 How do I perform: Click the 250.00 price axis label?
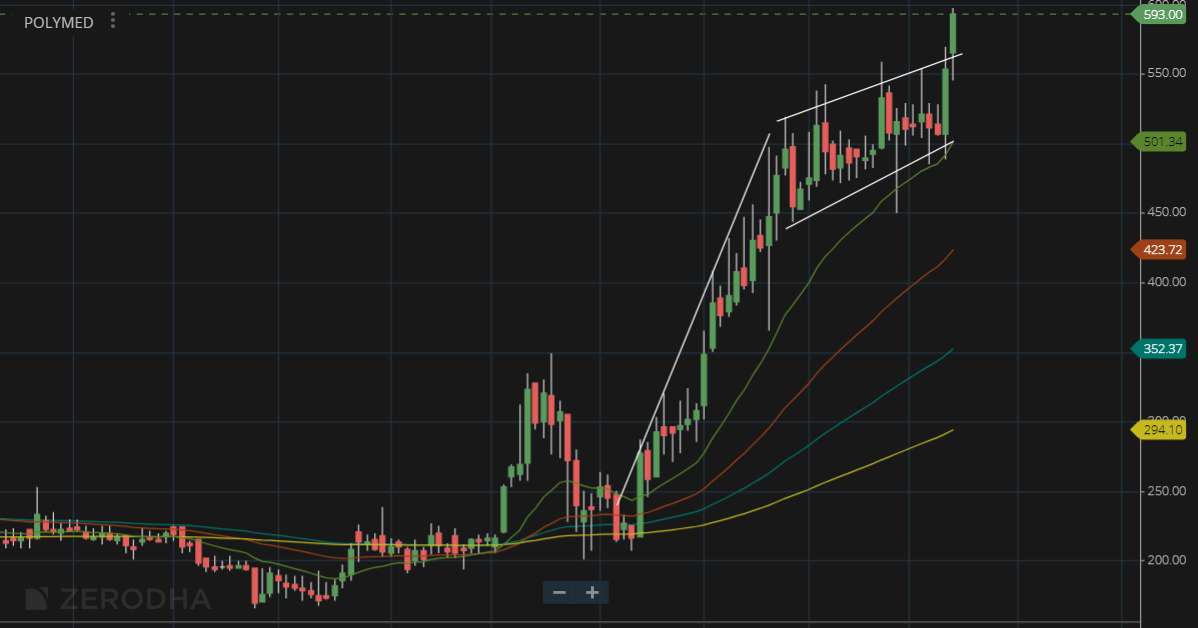[x=1165, y=491]
